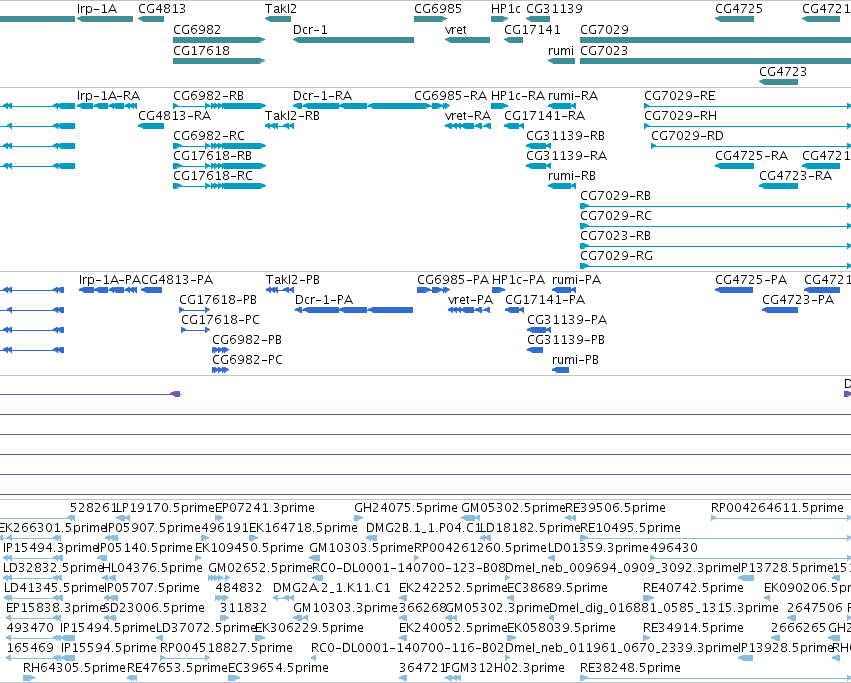This screenshot has height=683, width=851.
Task: Open the rumi-PB protein label
Action: click(x=575, y=361)
